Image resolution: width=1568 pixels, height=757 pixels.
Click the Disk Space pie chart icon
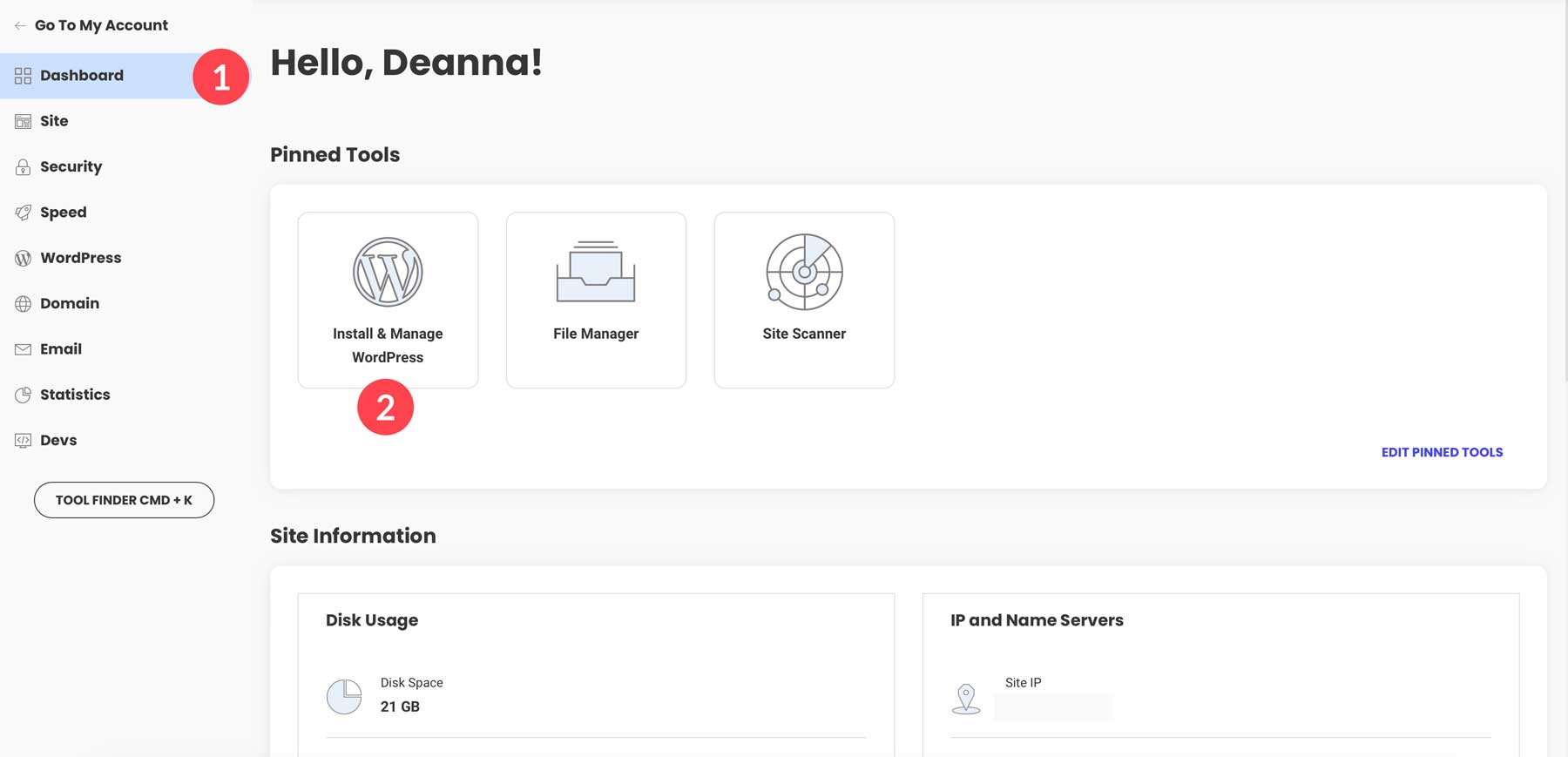pyautogui.click(x=344, y=697)
